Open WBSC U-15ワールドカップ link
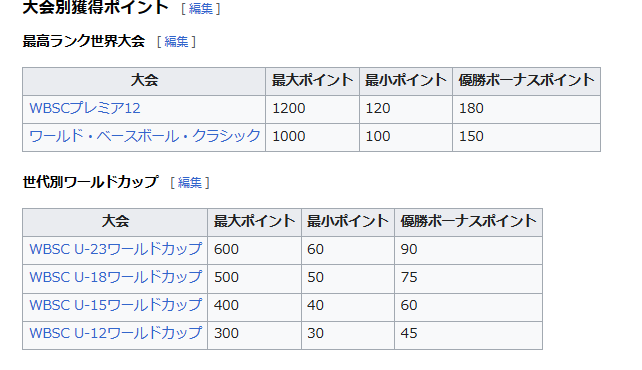The image size is (642, 370). point(115,305)
